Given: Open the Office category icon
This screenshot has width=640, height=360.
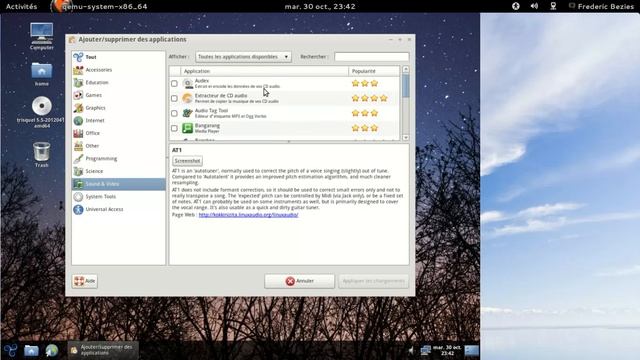Looking at the screenshot, I should click(x=78, y=133).
